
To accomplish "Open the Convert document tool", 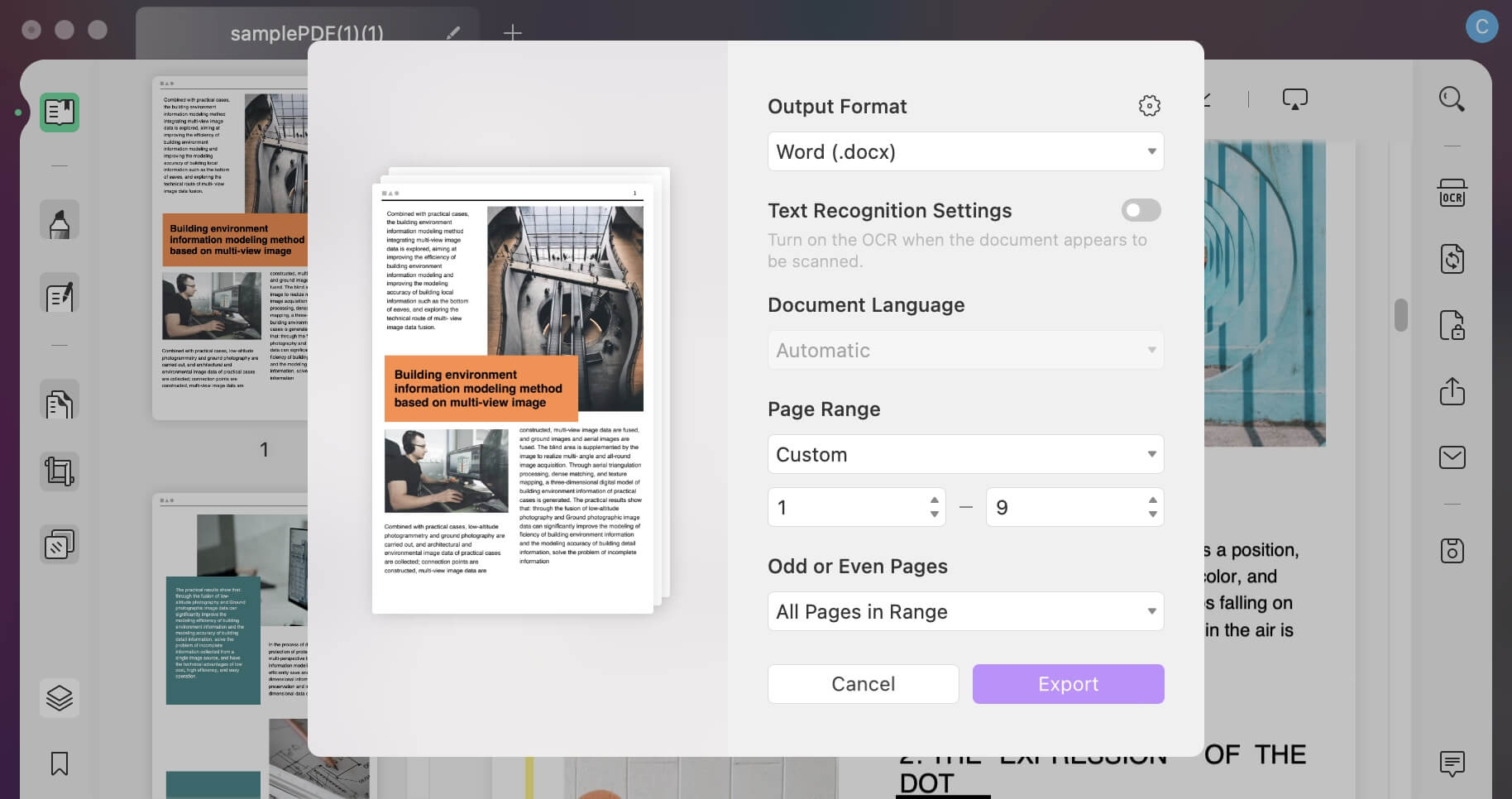I will point(1452,259).
